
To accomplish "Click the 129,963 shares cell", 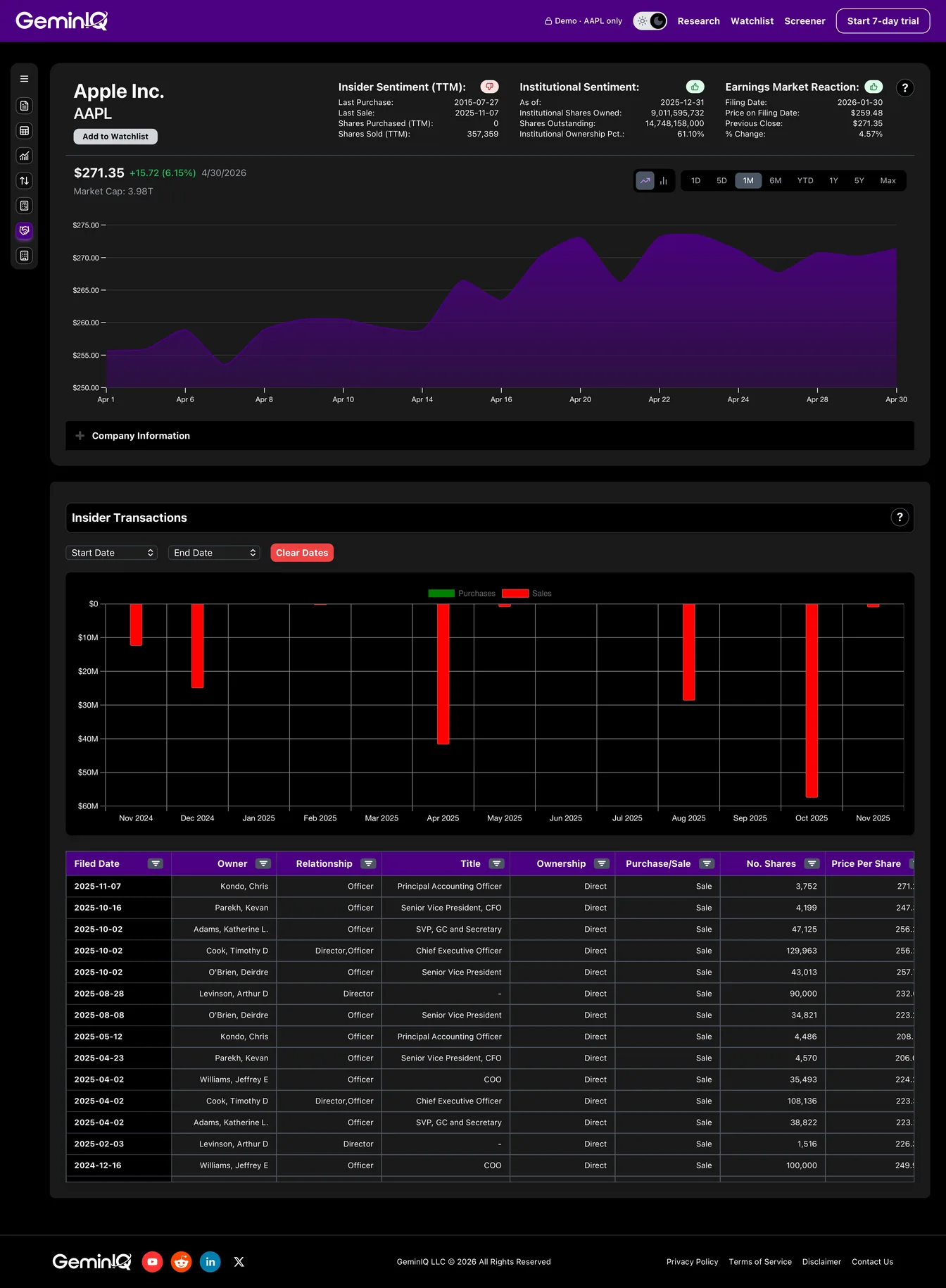I will 773,951.
